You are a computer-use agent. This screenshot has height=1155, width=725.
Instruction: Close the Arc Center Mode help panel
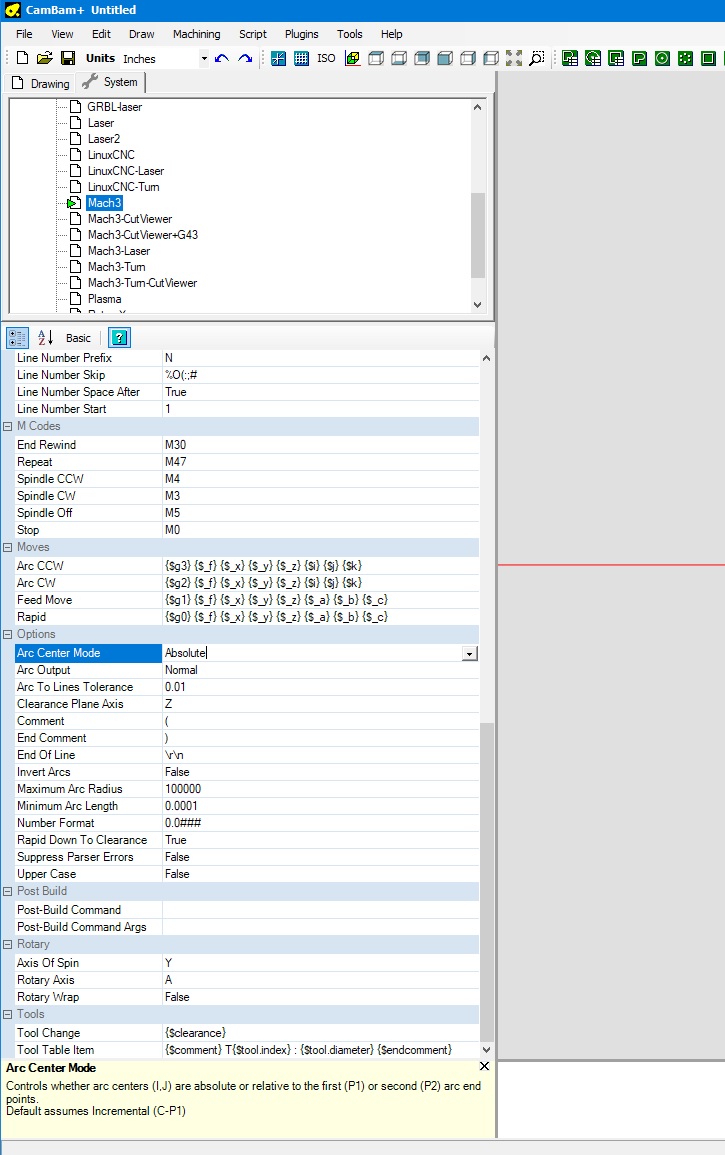pyautogui.click(x=484, y=1066)
